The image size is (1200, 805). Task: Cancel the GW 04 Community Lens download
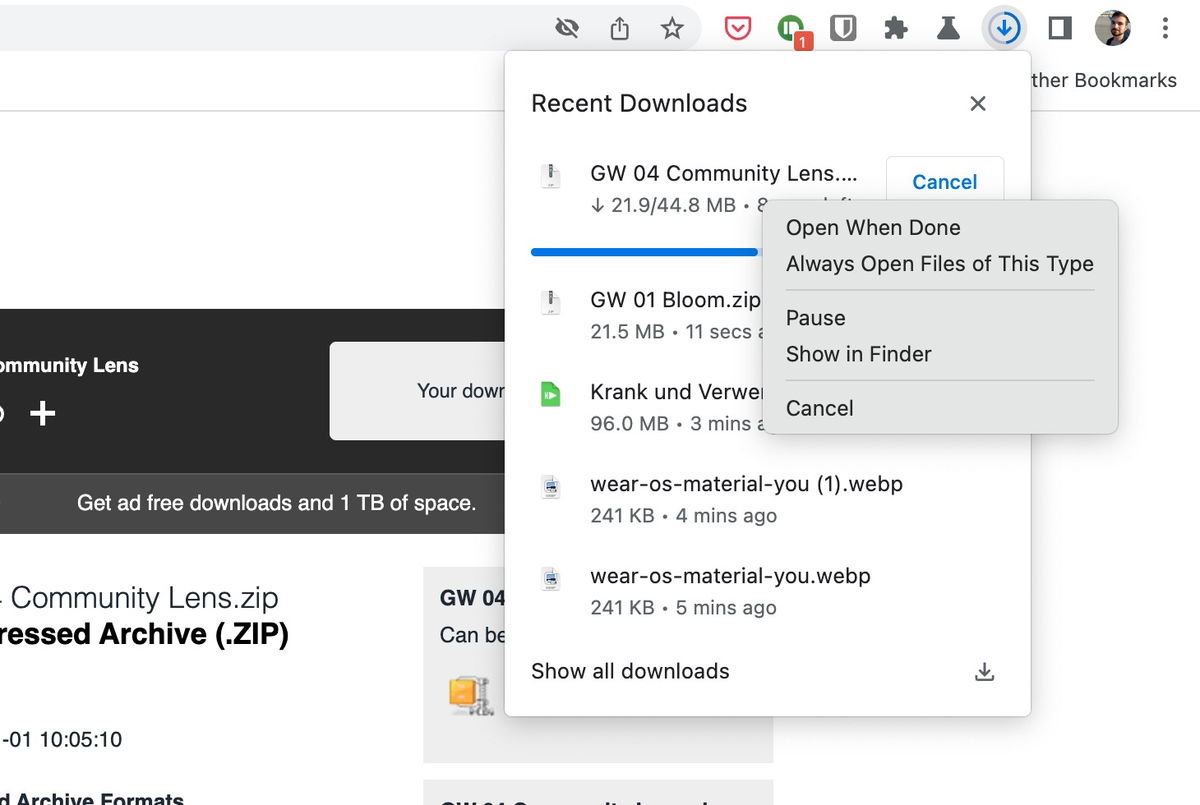tap(943, 181)
